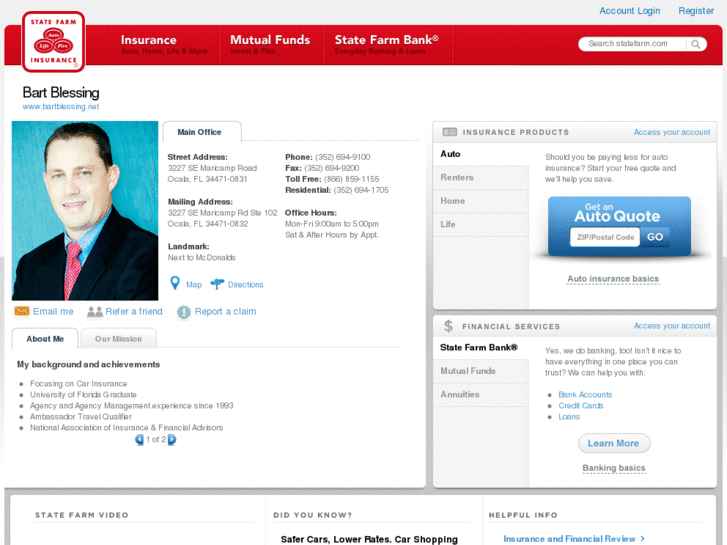This screenshot has height=545, width=727.
Task: Click the email envelope icon
Action: click(22, 311)
